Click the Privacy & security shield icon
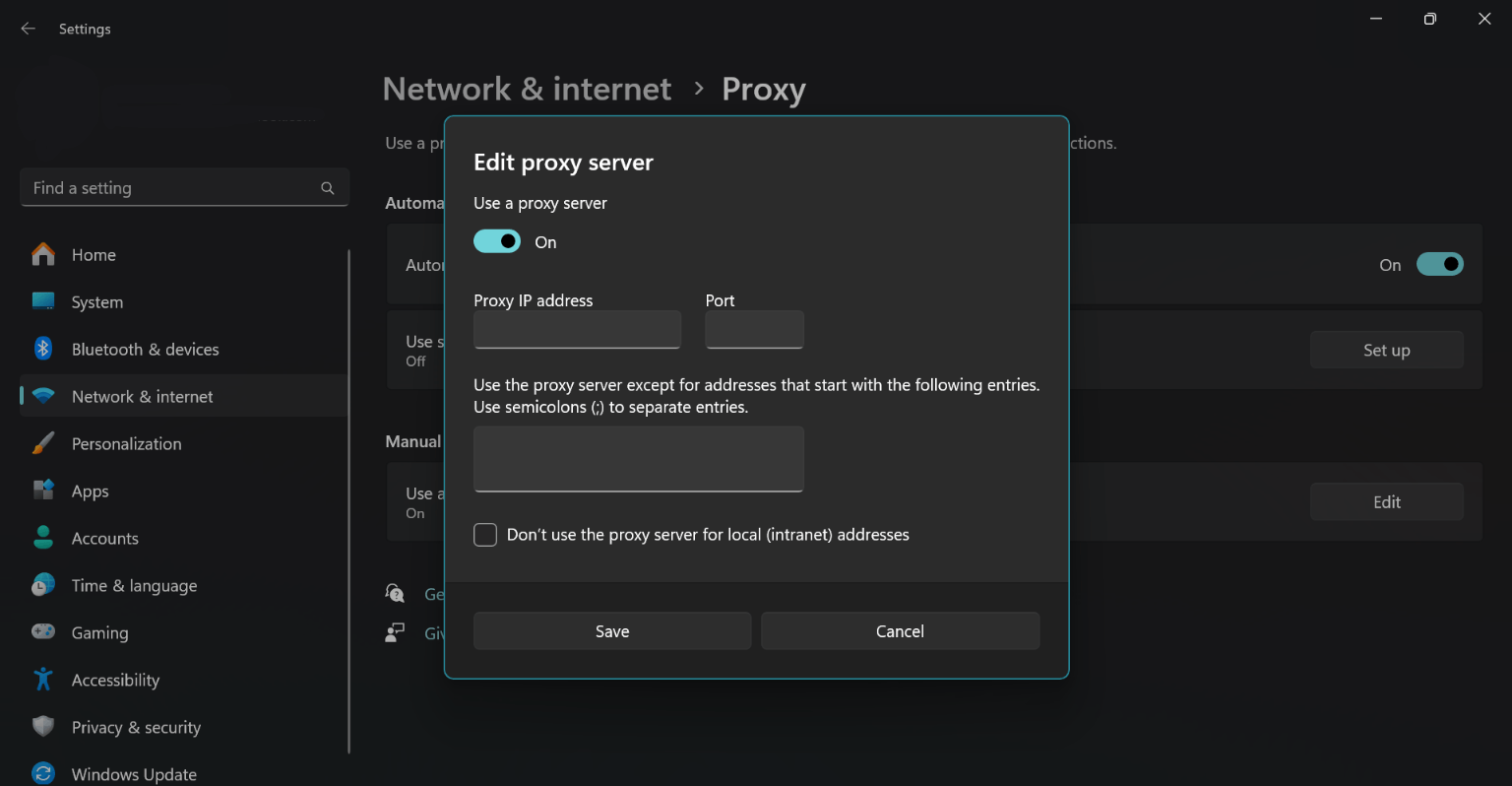The width and height of the screenshot is (1512, 786). (x=43, y=726)
